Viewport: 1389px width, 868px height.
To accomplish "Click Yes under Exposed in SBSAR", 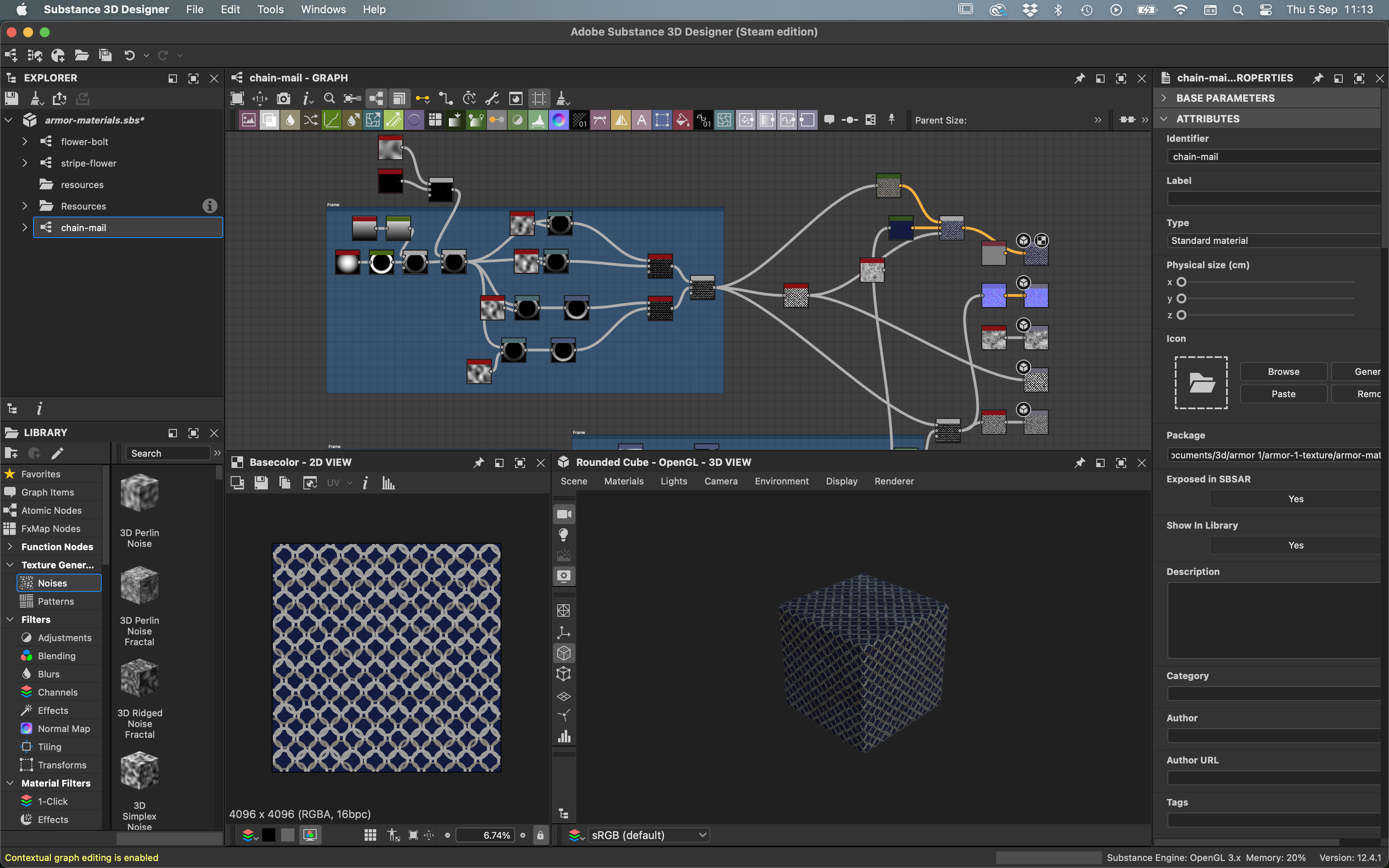I will click(1296, 499).
